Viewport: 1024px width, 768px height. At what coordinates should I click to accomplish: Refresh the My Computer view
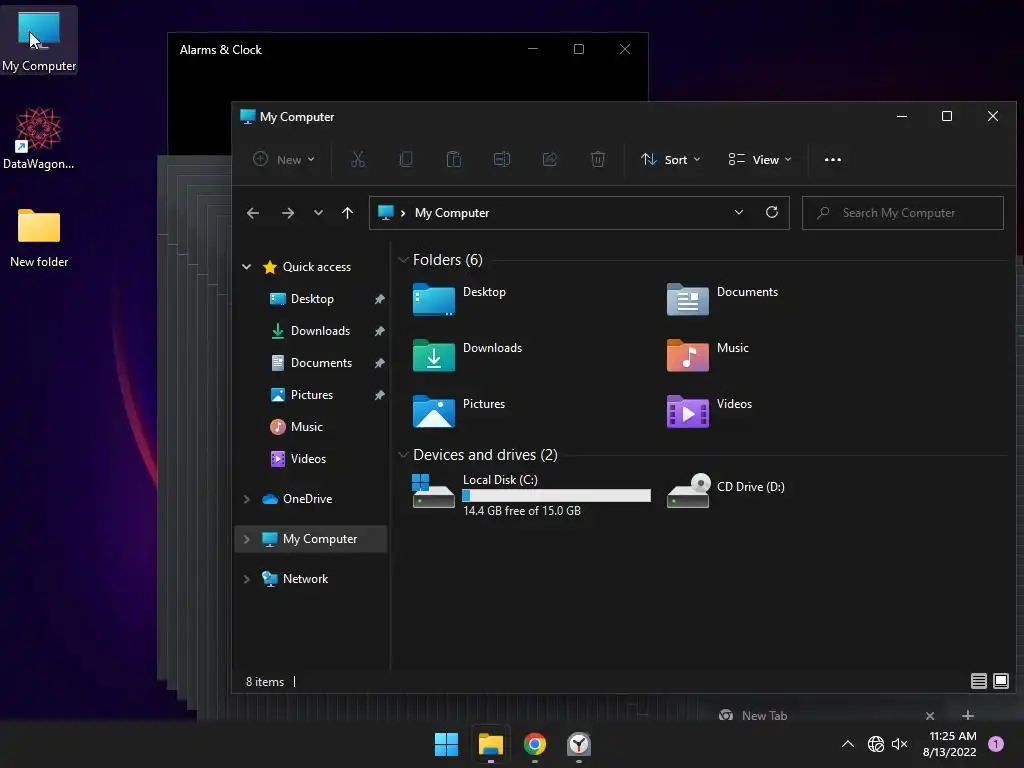772,212
